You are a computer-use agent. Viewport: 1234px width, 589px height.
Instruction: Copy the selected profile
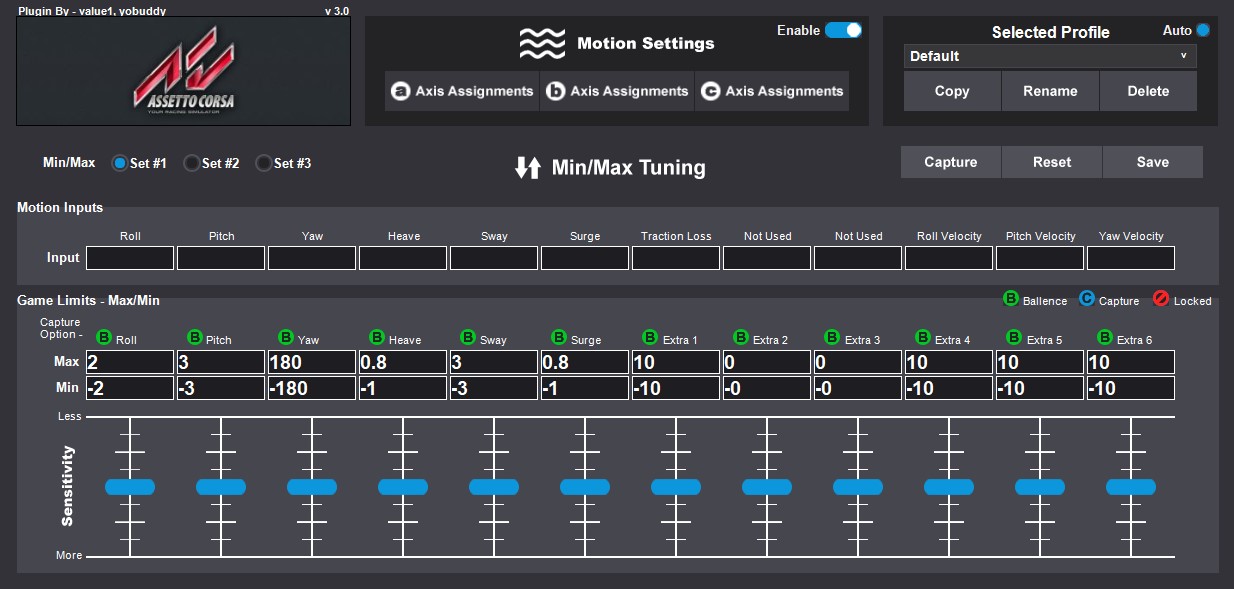(952, 91)
